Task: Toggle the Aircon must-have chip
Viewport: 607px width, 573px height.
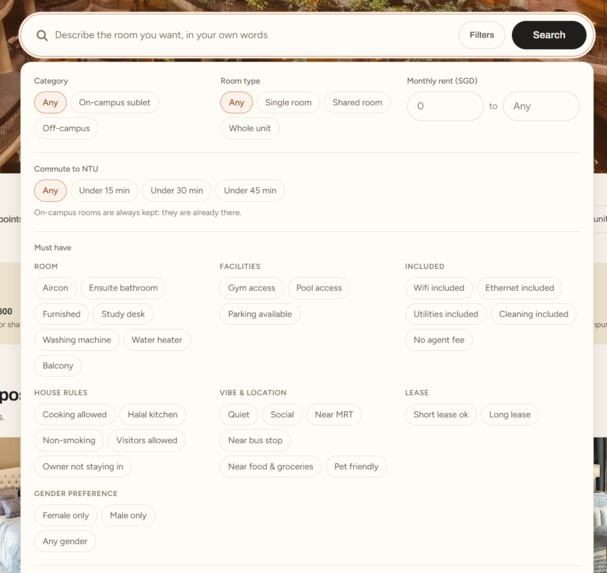Action: [x=55, y=288]
